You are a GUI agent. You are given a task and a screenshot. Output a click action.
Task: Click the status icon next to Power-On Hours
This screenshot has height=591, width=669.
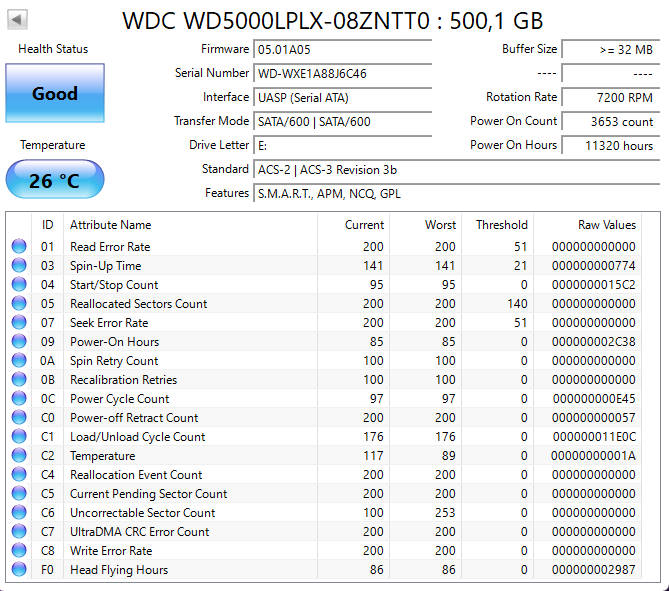[x=18, y=342]
